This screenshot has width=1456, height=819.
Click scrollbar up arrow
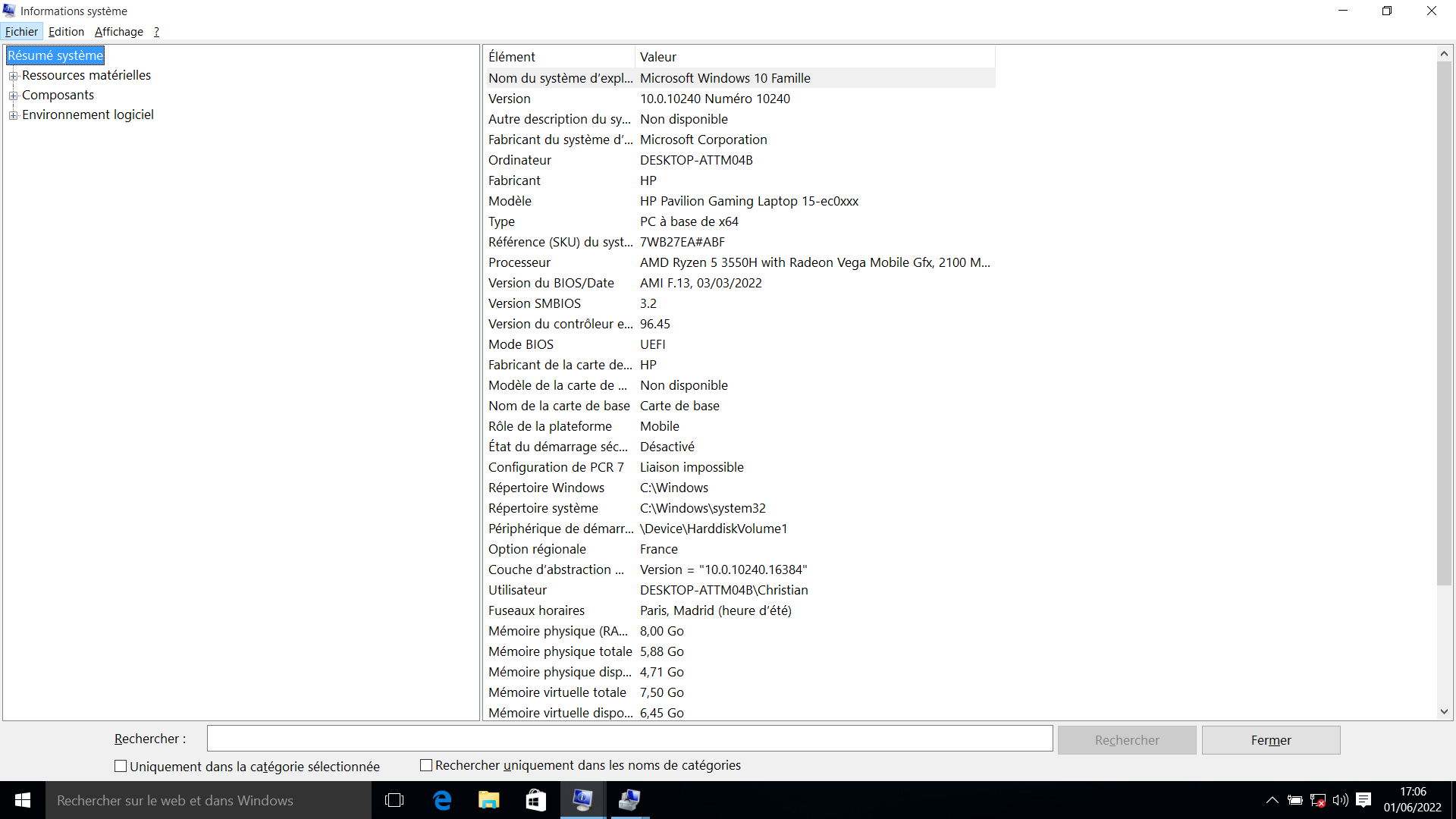pos(1444,54)
